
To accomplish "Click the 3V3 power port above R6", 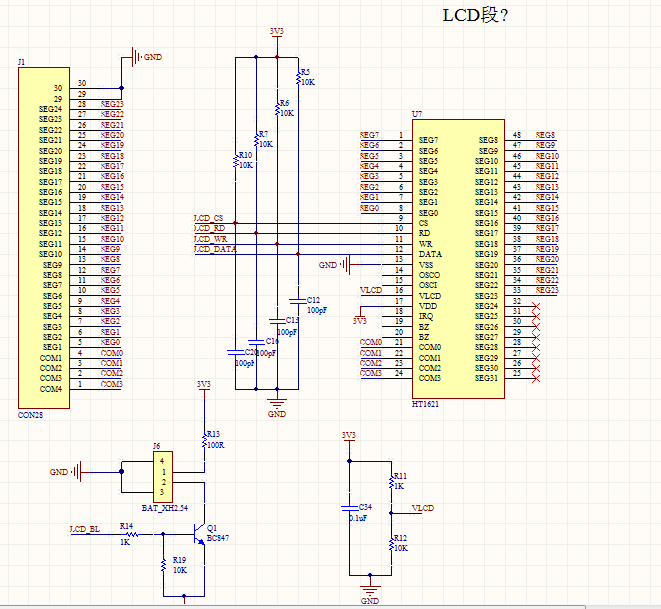I will (277, 34).
